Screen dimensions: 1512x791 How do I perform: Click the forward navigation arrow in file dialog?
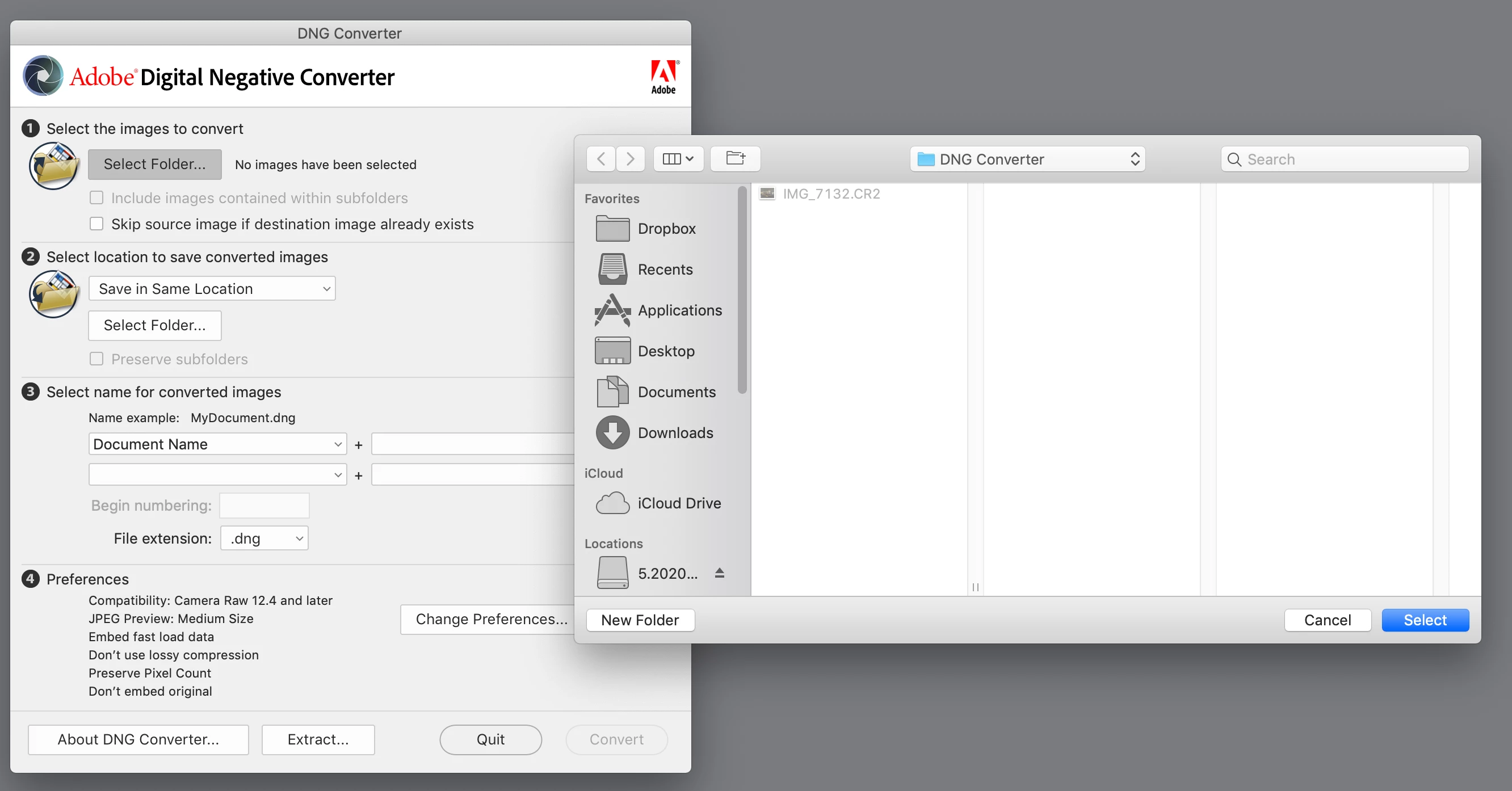coord(630,158)
